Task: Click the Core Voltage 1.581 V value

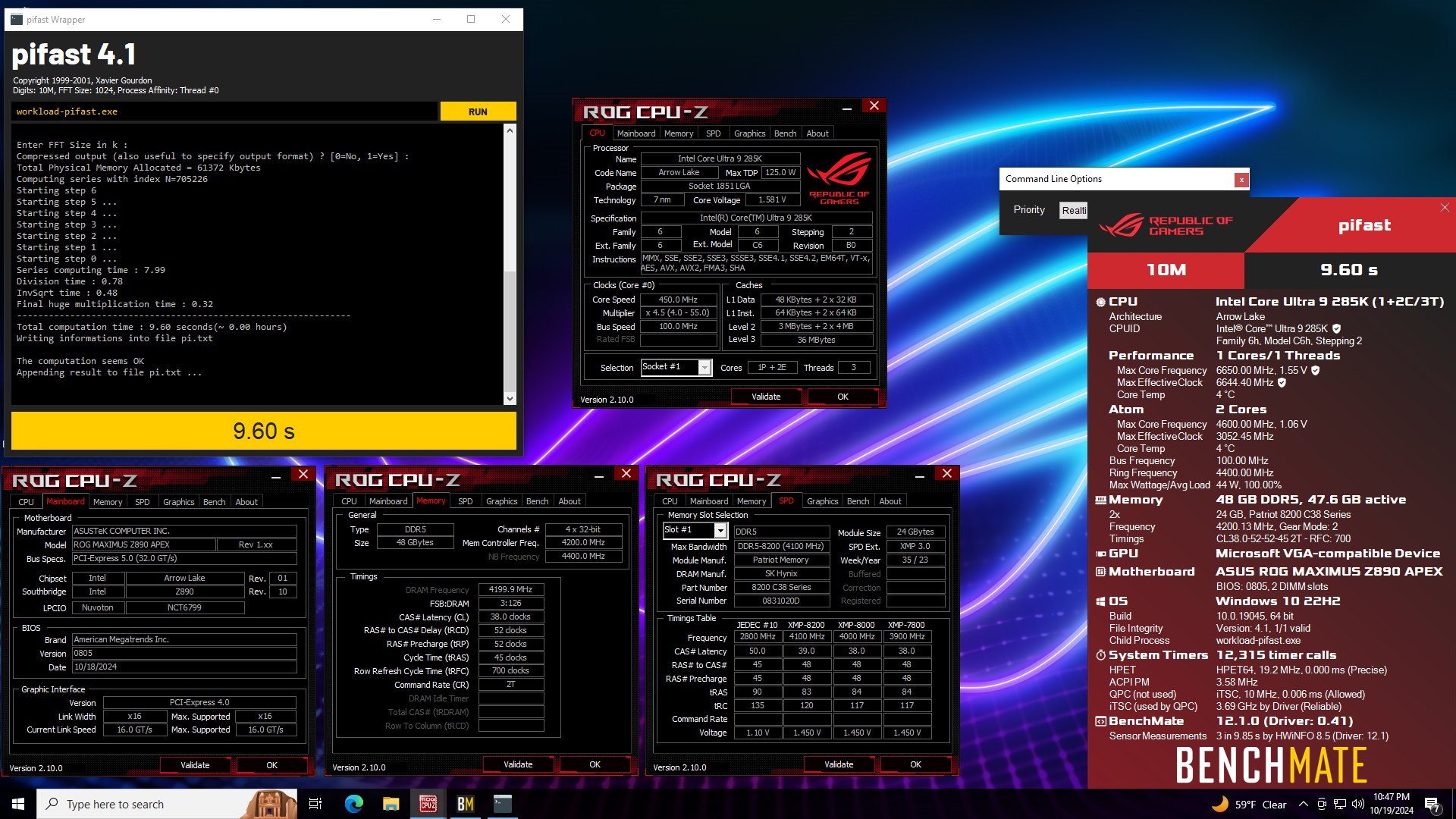Action: 772,200
